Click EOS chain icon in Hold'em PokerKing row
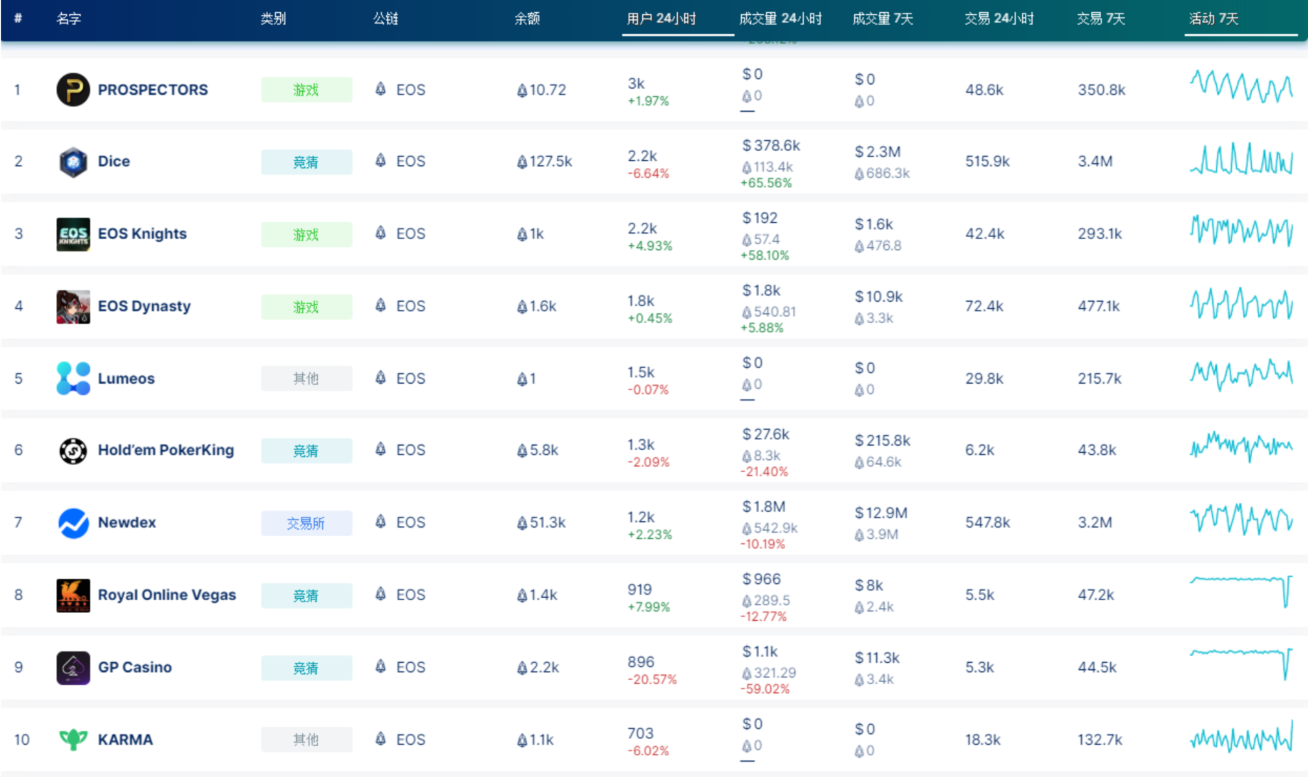 (380, 450)
